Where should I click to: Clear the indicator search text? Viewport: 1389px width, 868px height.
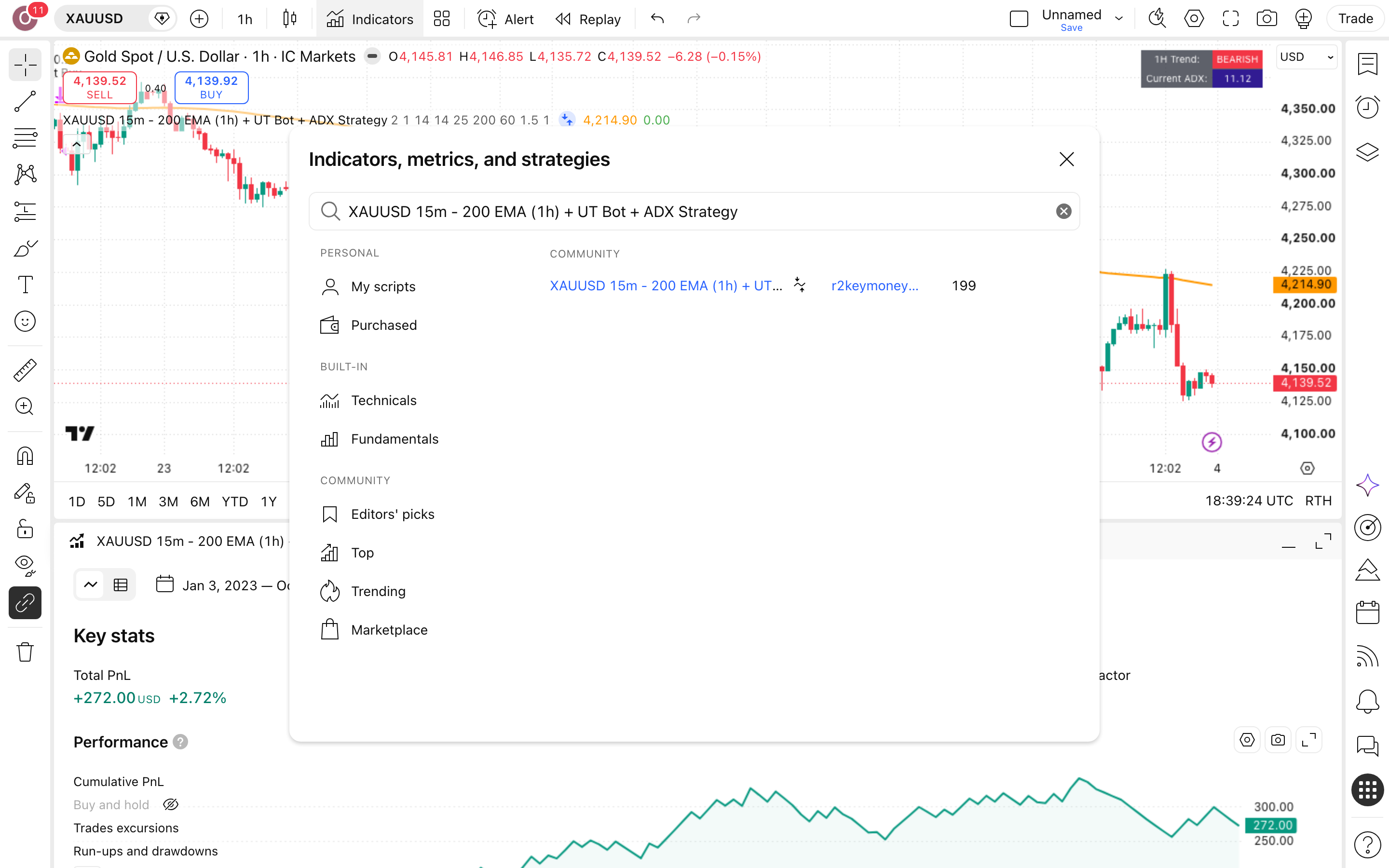point(1063,211)
